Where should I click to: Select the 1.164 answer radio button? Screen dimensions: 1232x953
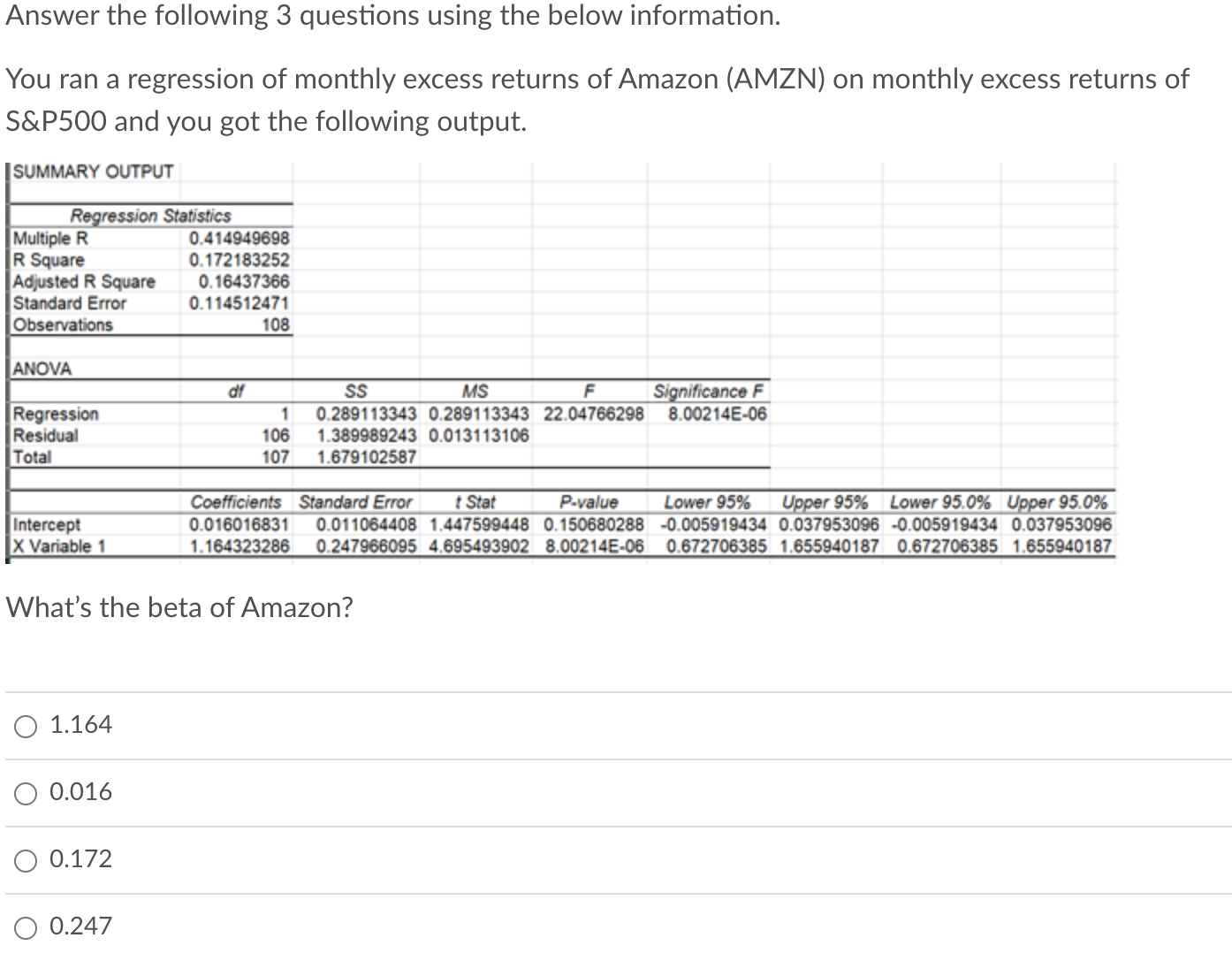click(x=26, y=725)
